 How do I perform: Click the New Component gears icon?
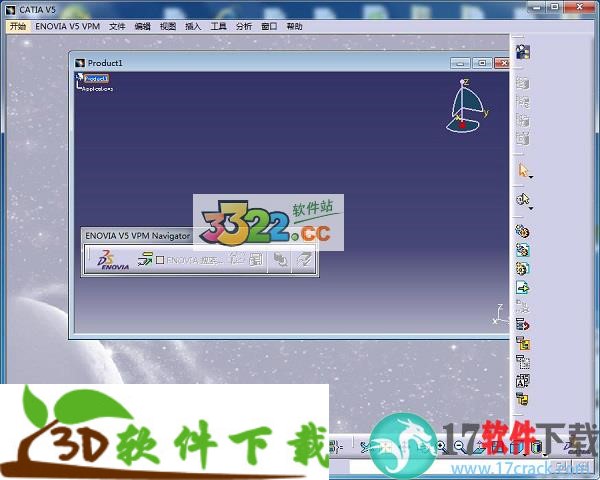(522, 231)
